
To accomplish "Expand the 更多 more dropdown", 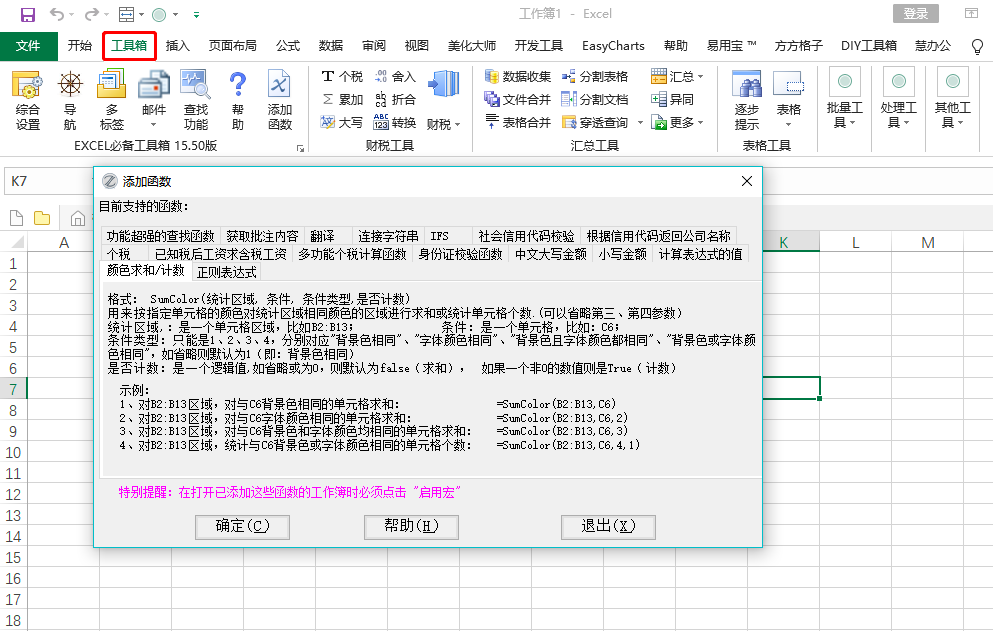I will 678,122.
